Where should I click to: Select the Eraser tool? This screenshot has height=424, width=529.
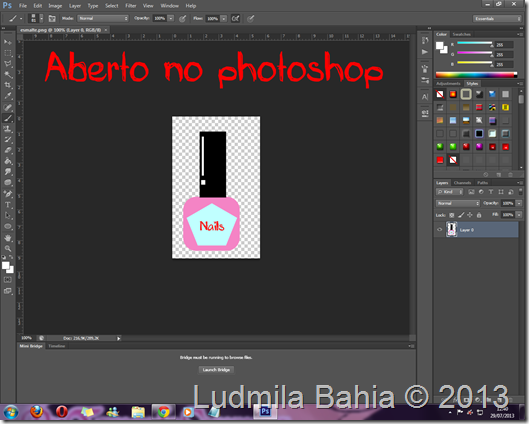click(x=7, y=150)
